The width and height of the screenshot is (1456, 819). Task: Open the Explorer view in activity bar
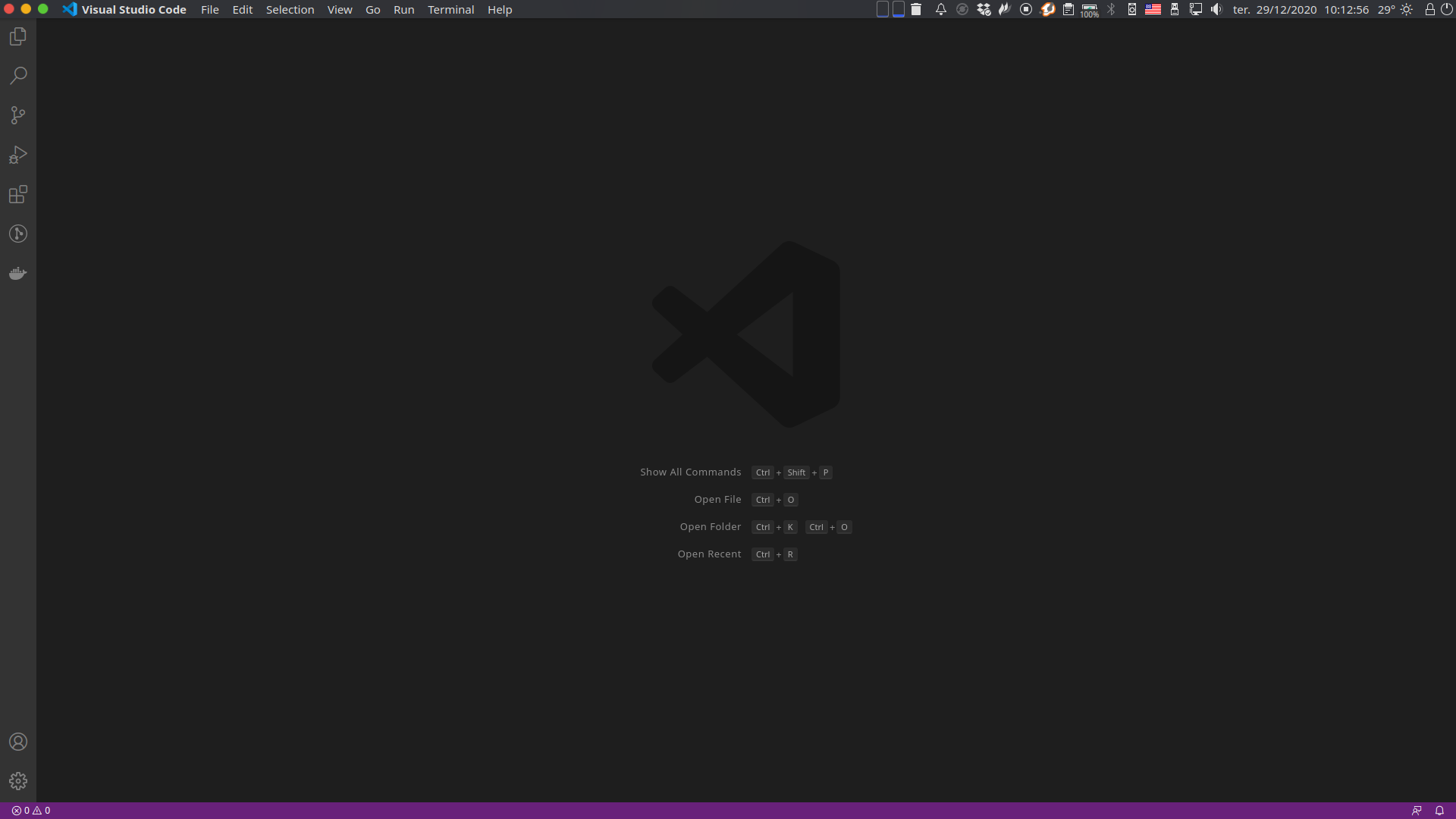coord(18,36)
